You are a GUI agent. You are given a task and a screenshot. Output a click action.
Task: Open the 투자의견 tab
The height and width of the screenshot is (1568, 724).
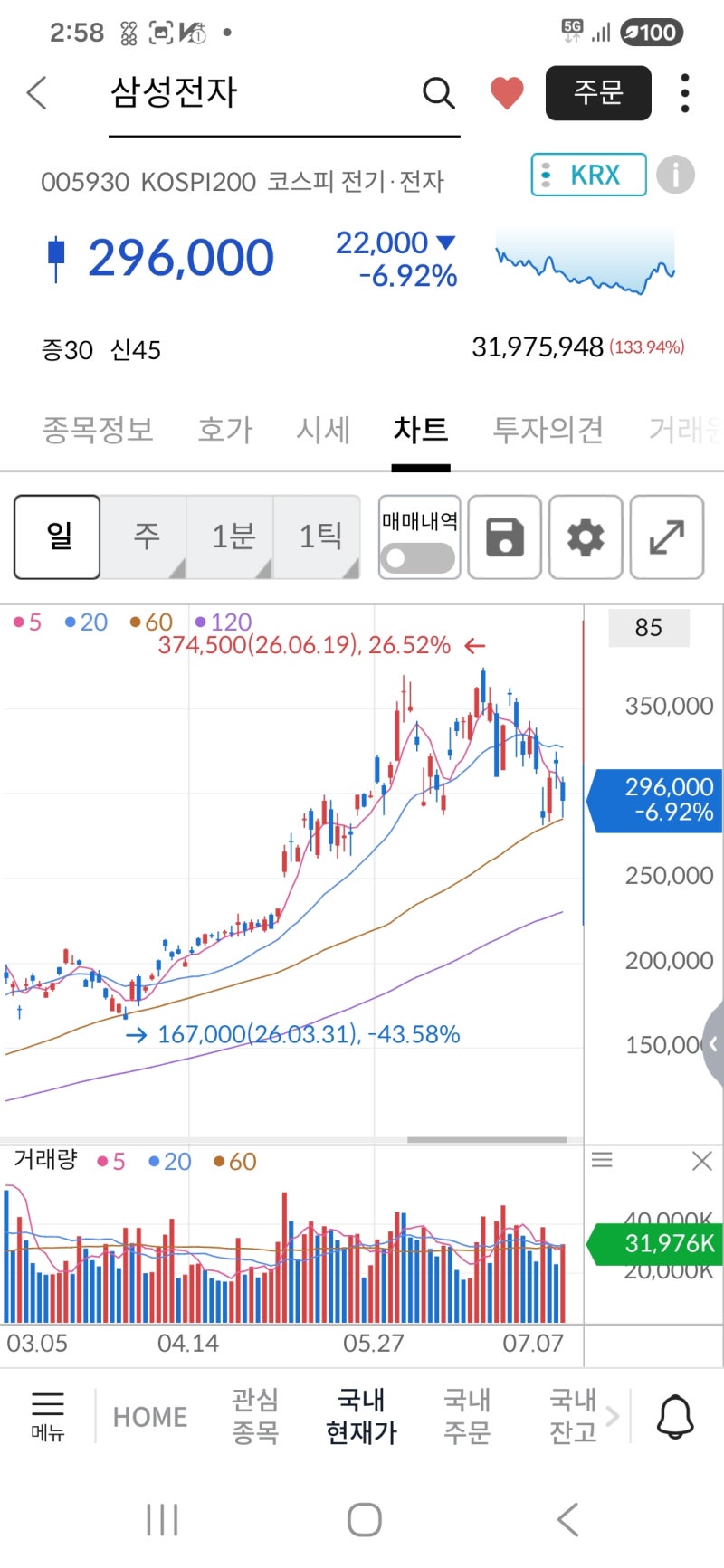pyautogui.click(x=548, y=430)
